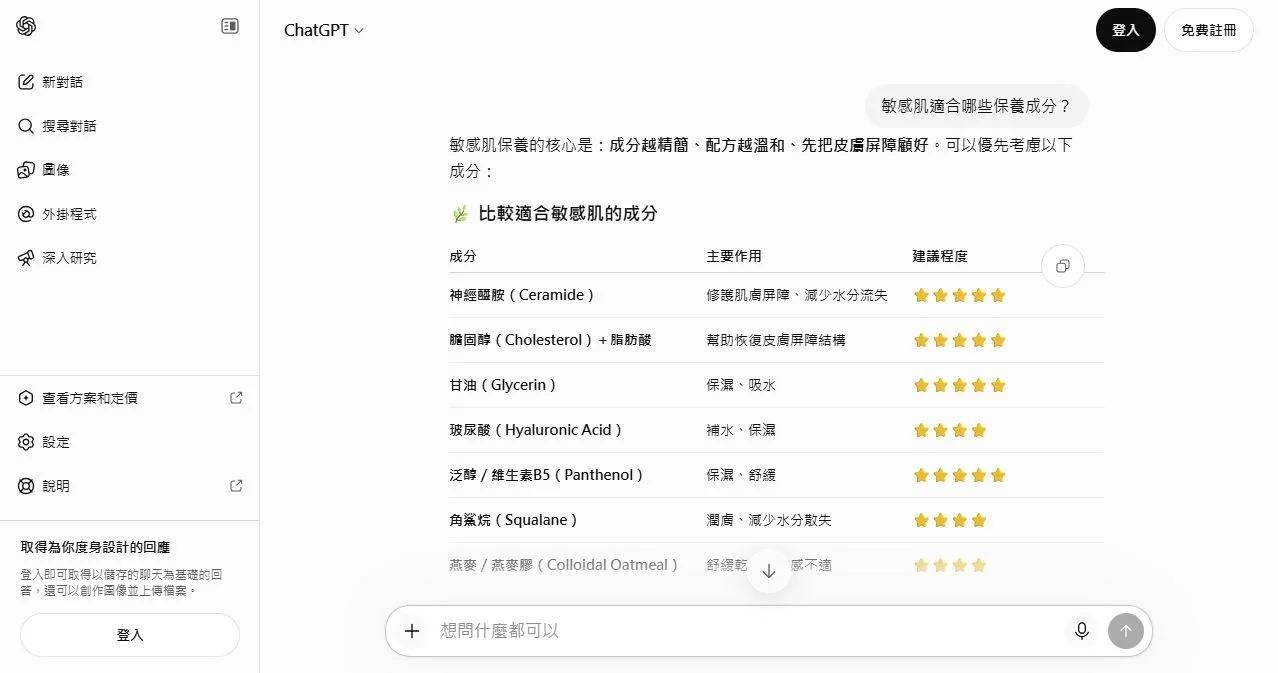This screenshot has height=673, width=1278.
Task: Click the 保濕、舒緩 cell
Action: [741, 475]
